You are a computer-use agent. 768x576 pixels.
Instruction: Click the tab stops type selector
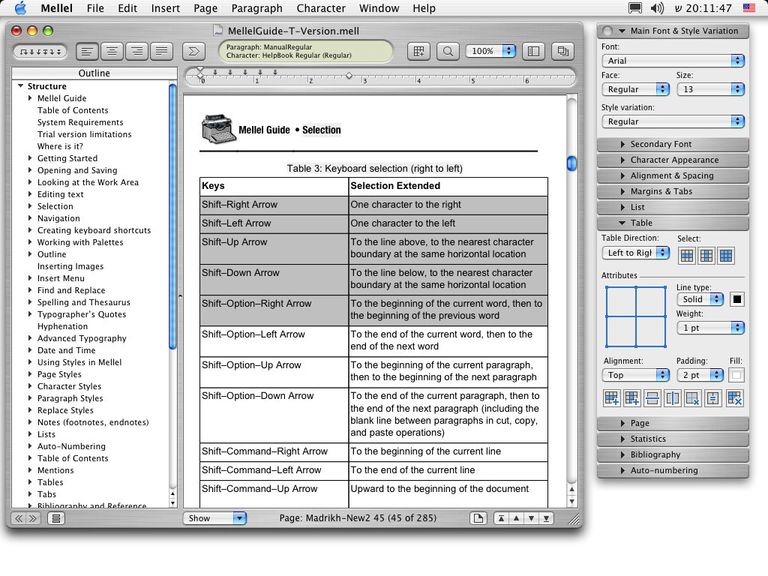[41, 51]
